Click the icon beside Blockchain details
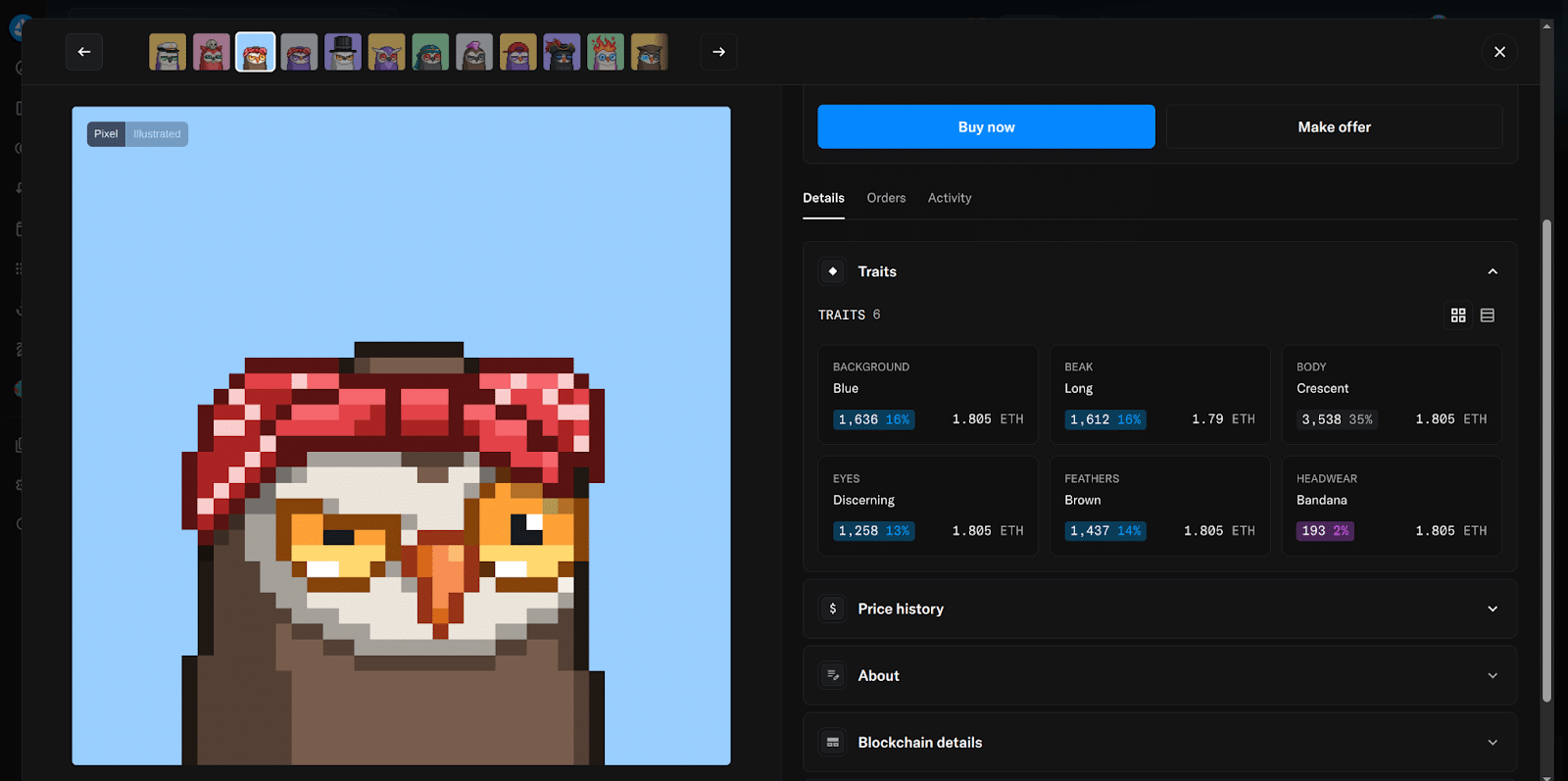The image size is (1568, 781). pyautogui.click(x=833, y=742)
